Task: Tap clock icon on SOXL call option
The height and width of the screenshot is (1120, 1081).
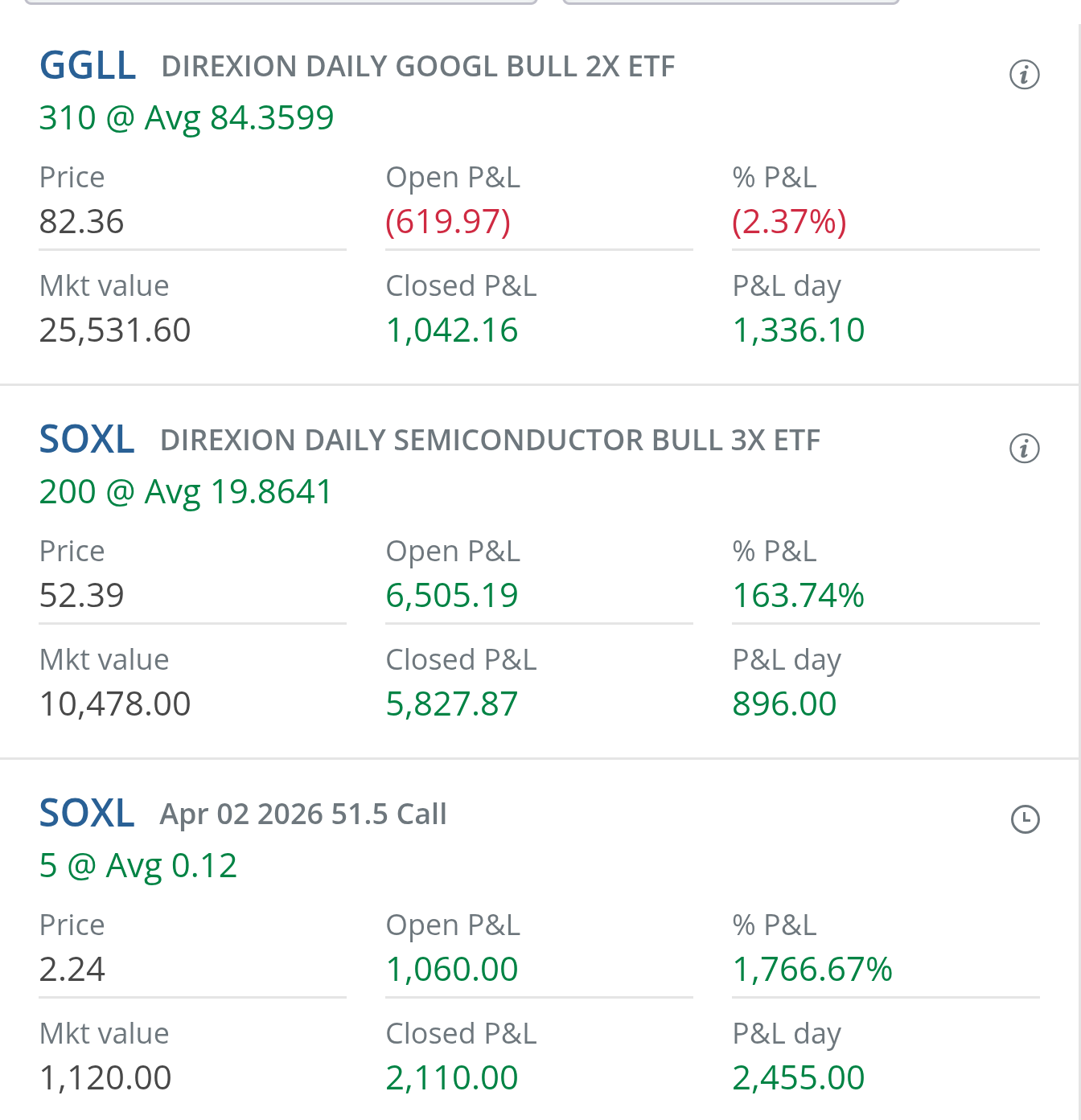Action: click(1025, 819)
